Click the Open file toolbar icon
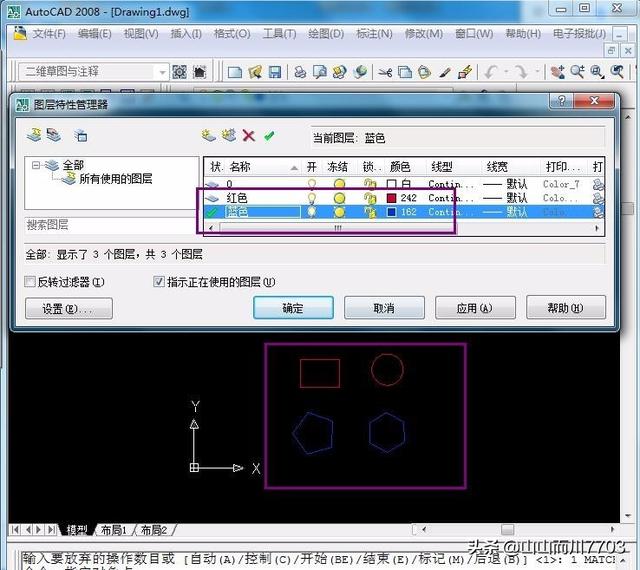The image size is (640, 570). (255, 73)
